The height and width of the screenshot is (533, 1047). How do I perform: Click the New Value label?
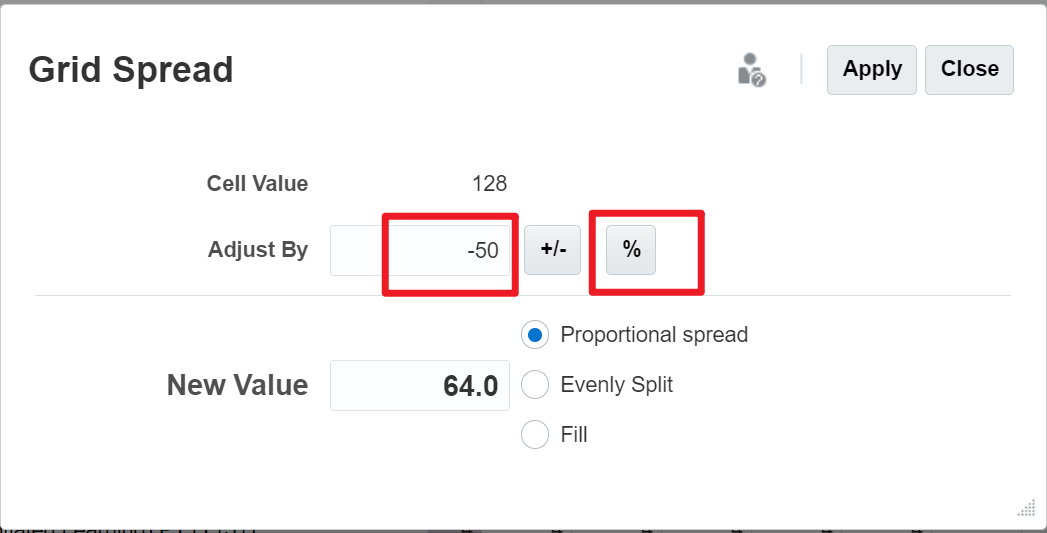point(237,386)
